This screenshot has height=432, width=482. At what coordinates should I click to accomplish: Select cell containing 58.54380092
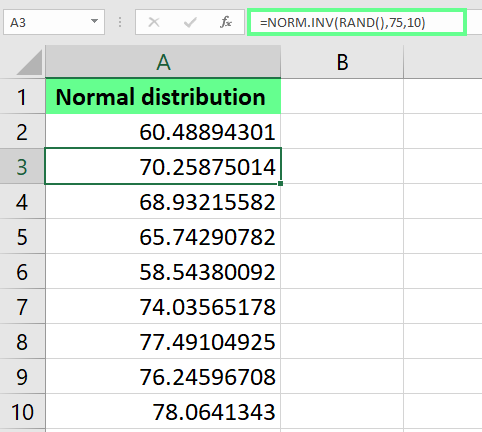[x=163, y=272]
